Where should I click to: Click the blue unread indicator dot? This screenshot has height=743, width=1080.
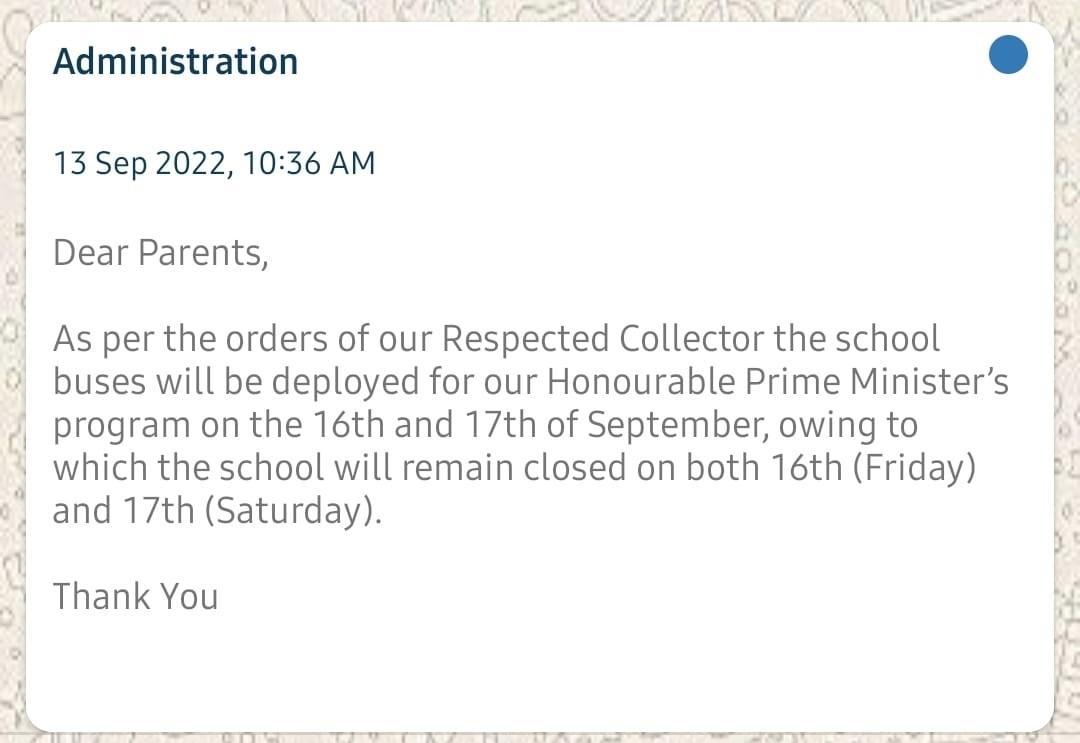[1008, 54]
